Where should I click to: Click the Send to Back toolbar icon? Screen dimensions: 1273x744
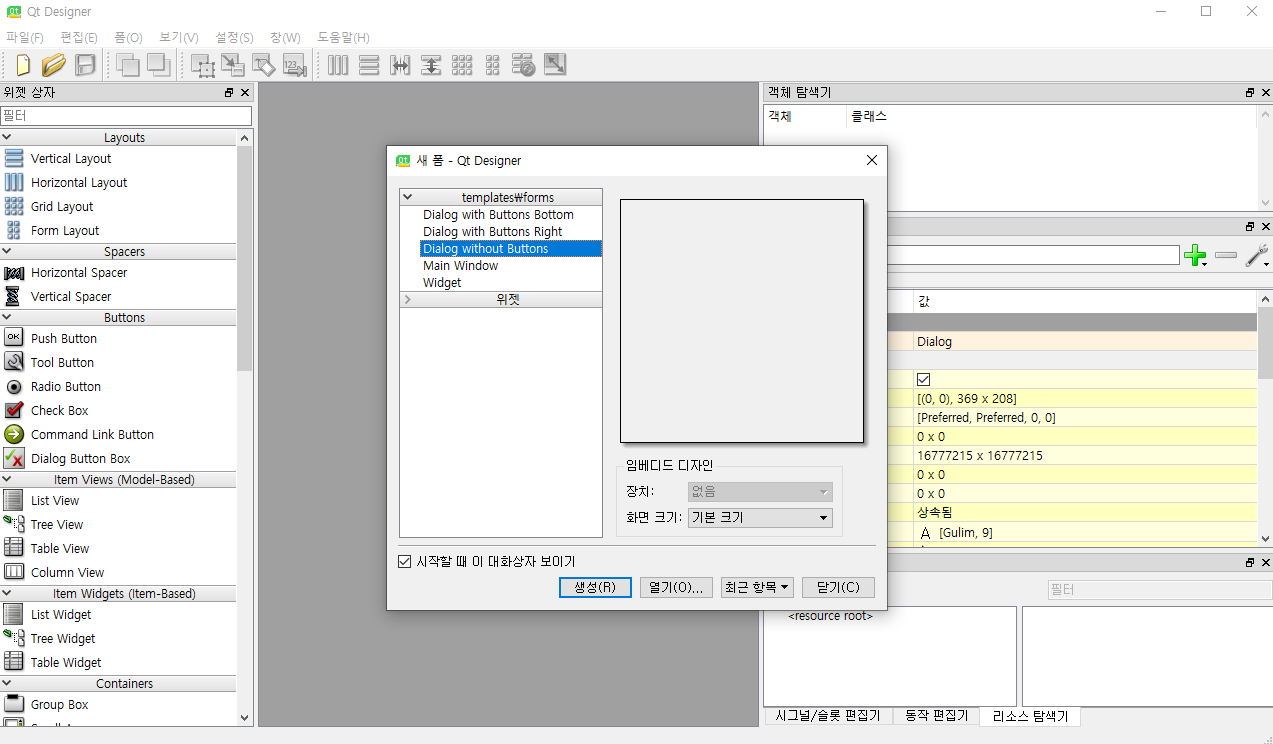click(127, 65)
